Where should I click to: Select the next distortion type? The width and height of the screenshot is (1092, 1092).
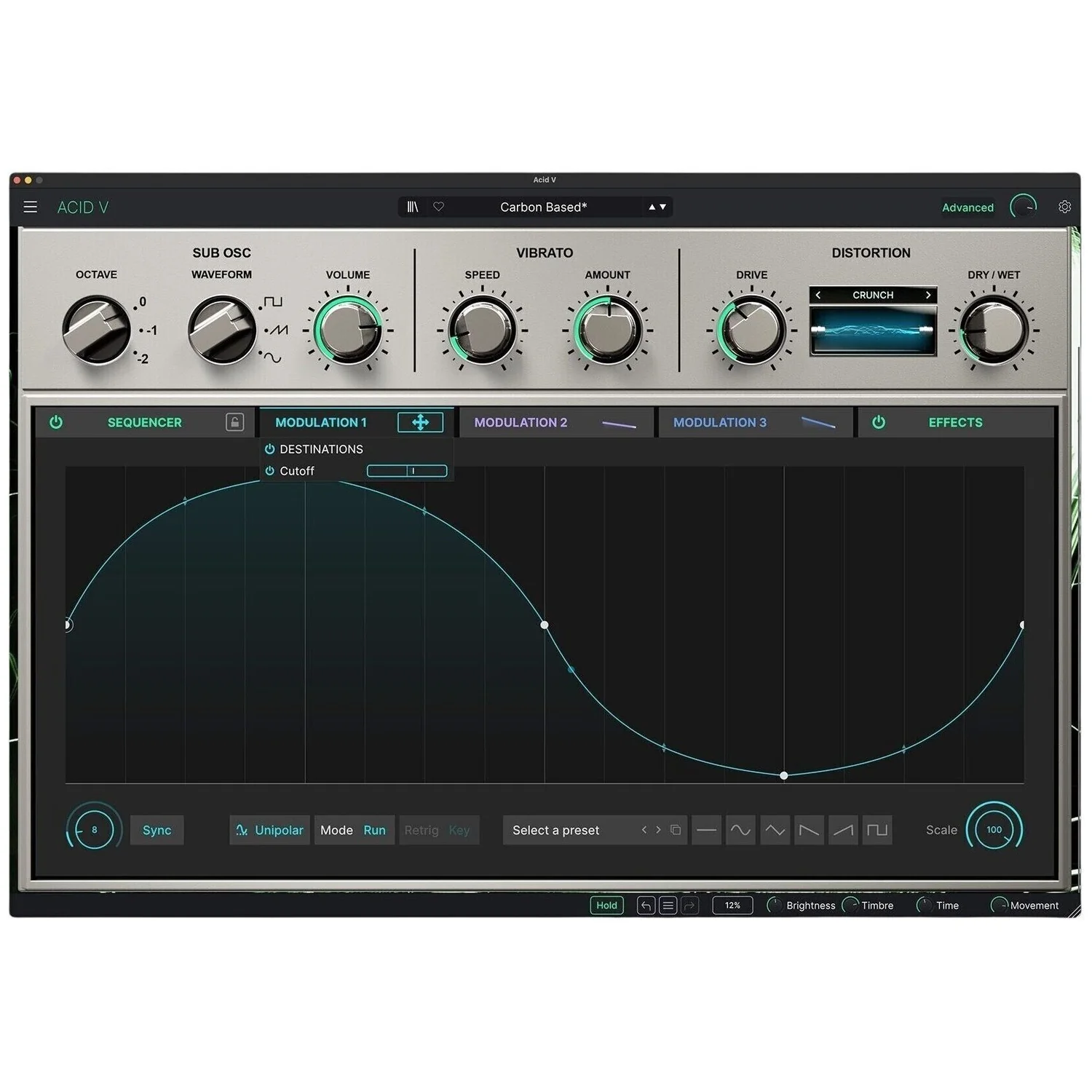(x=928, y=295)
